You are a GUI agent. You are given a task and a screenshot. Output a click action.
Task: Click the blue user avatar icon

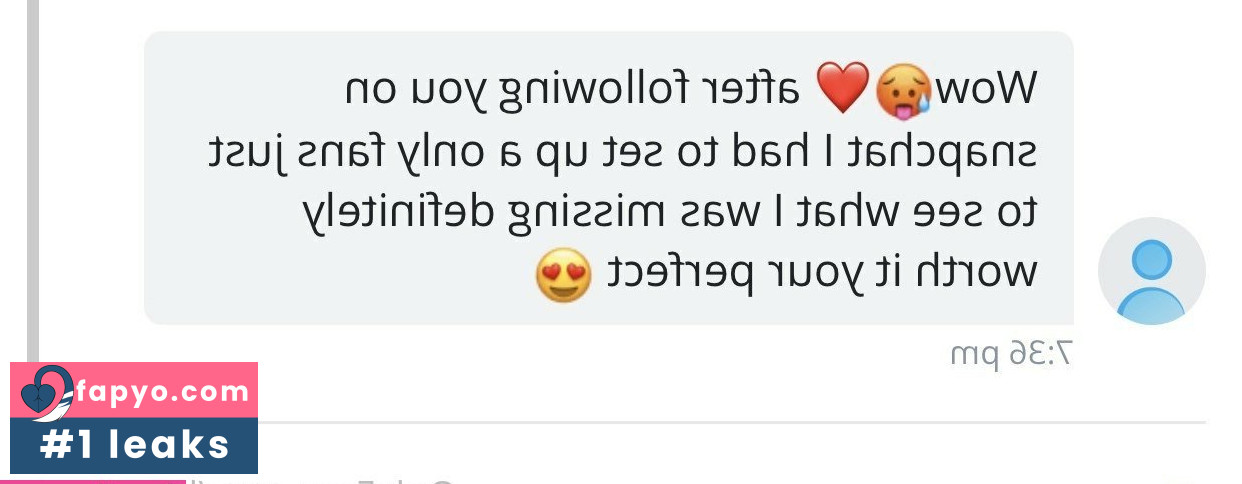[1152, 271]
